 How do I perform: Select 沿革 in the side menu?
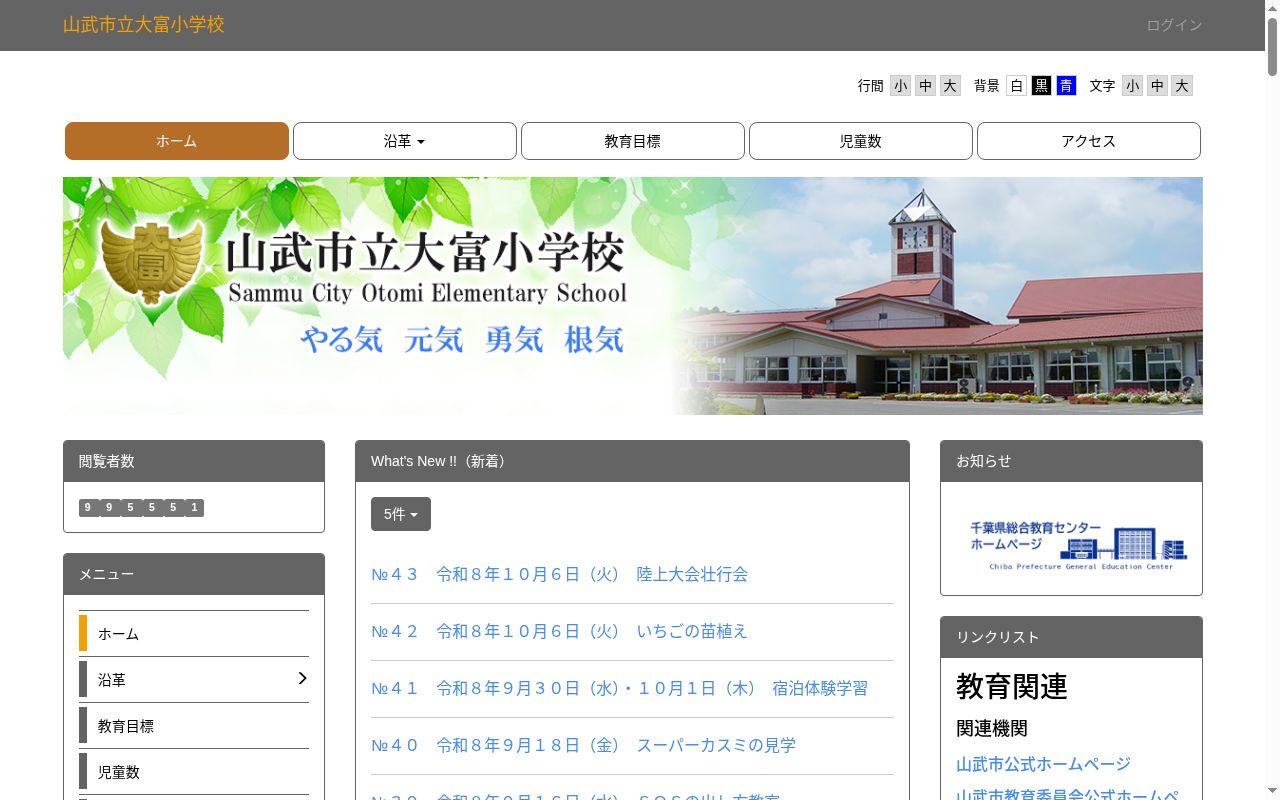(x=194, y=680)
